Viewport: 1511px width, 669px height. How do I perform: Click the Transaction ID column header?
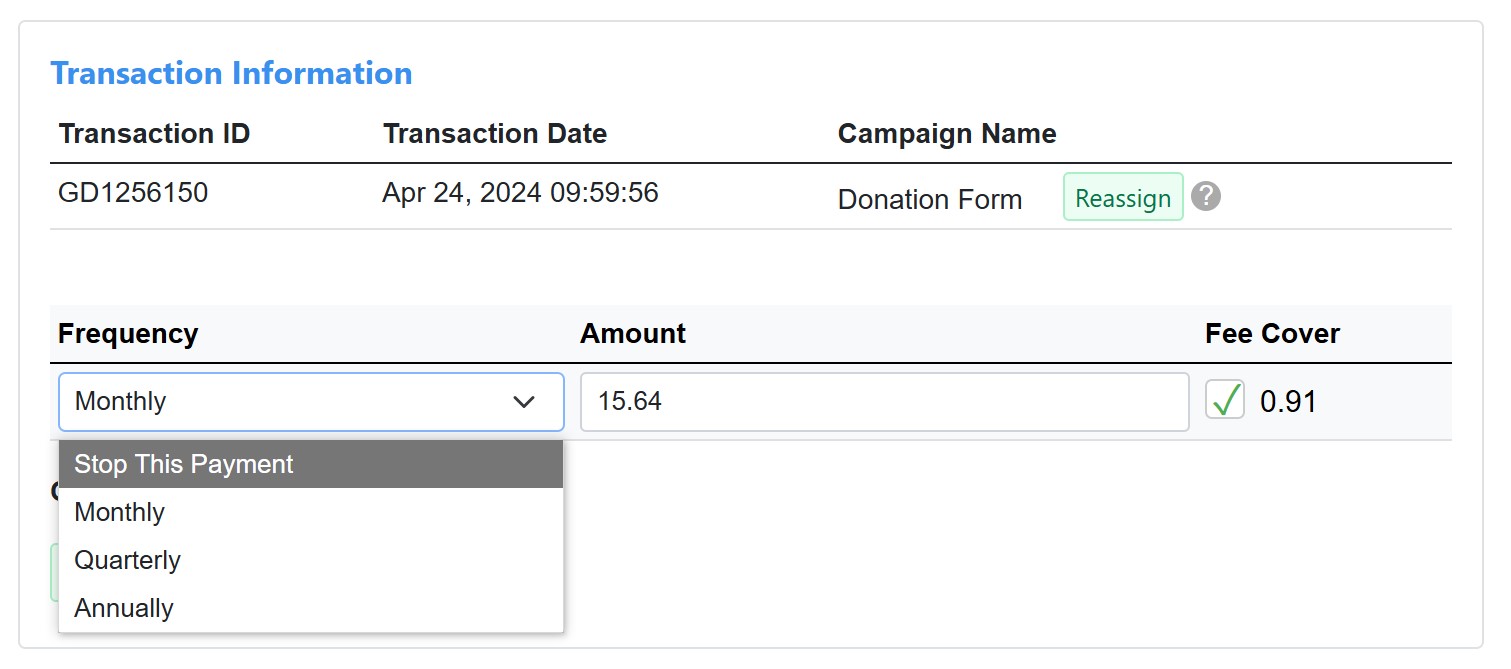(x=154, y=134)
